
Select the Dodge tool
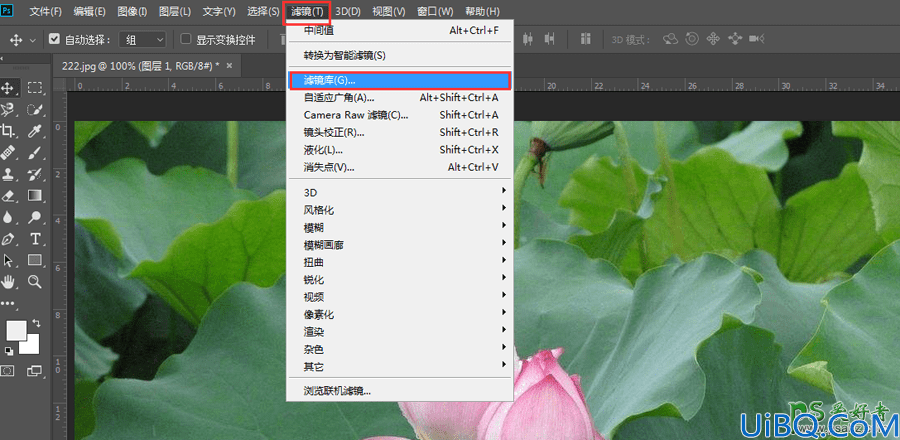tap(35, 217)
